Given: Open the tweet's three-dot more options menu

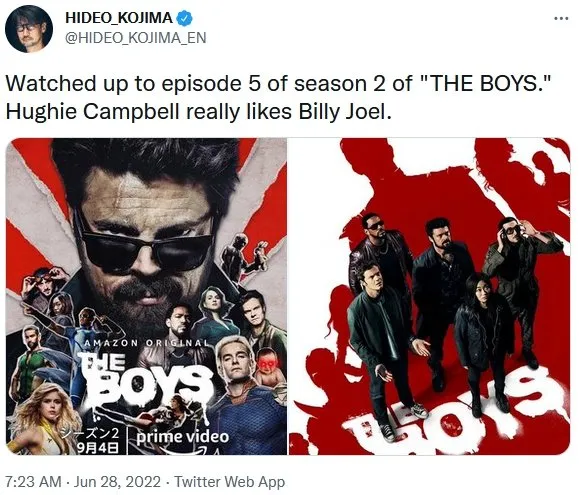Looking at the screenshot, I should (561, 18).
